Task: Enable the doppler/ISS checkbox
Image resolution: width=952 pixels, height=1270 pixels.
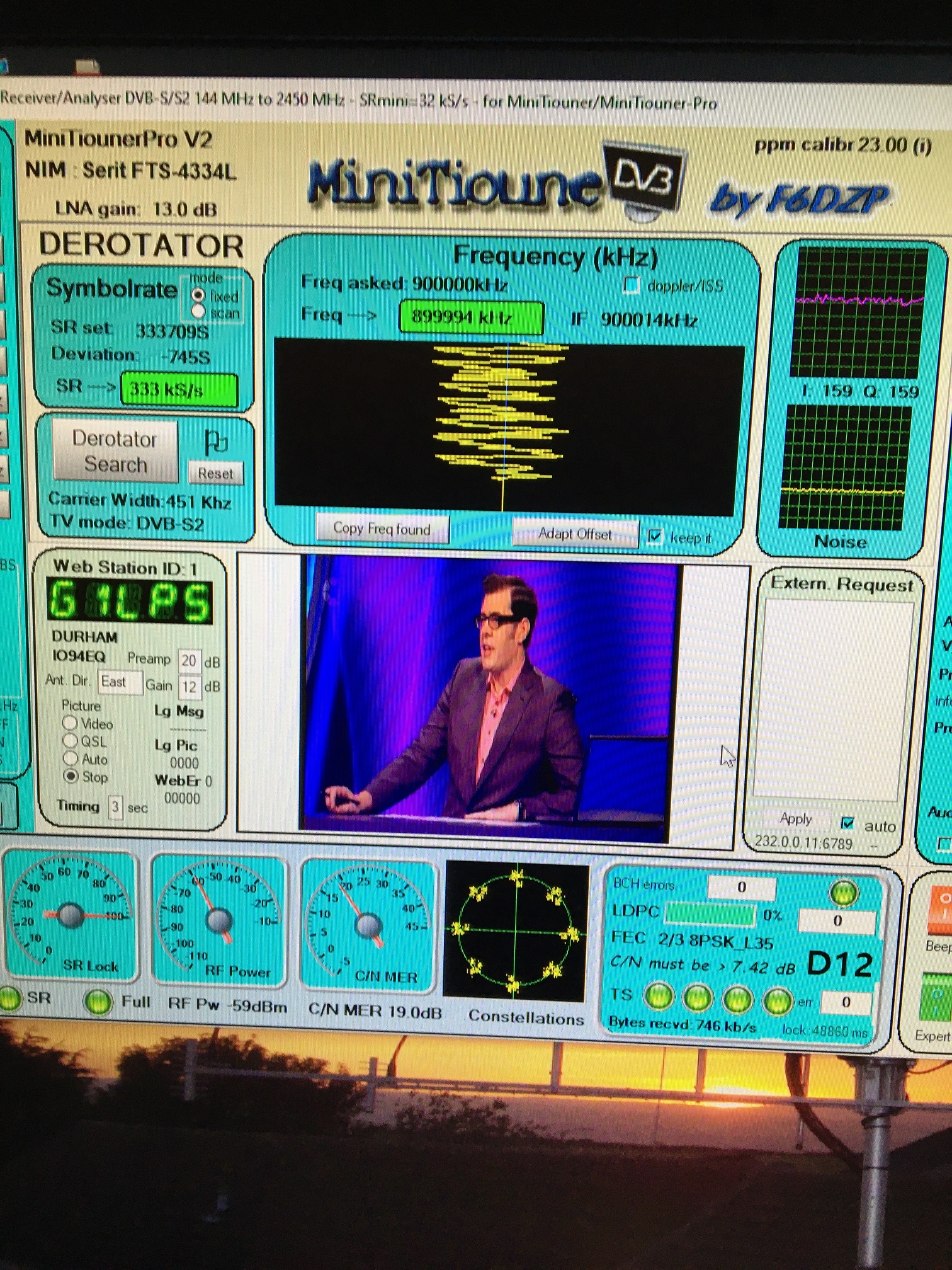Action: 631,285
